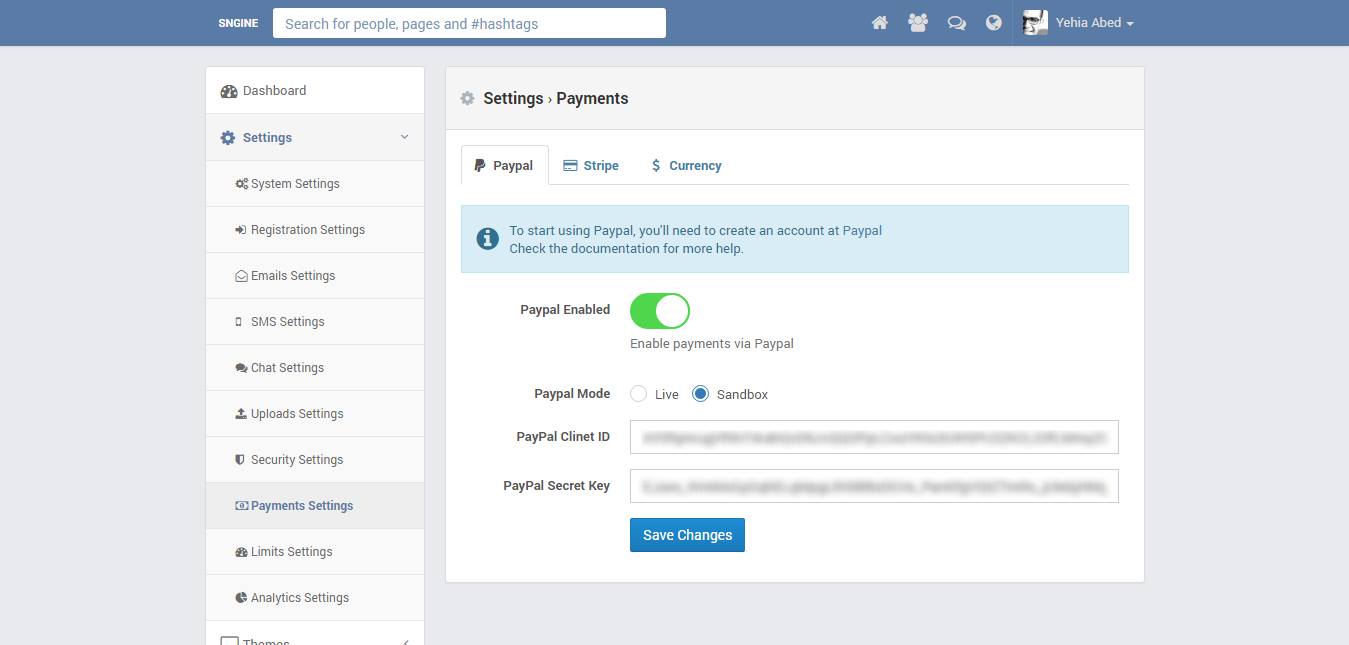Click the info circle icon in notice

click(487, 239)
